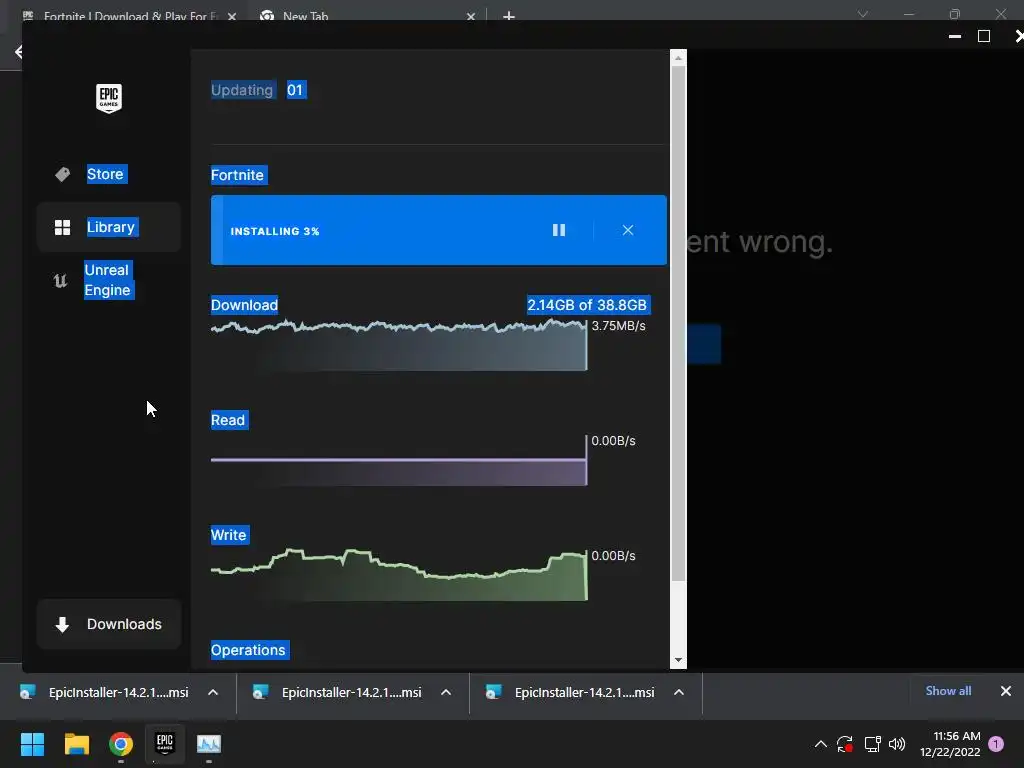This screenshot has height=768, width=1024.
Task: Click the Downloads arrow icon
Action: coord(62,624)
